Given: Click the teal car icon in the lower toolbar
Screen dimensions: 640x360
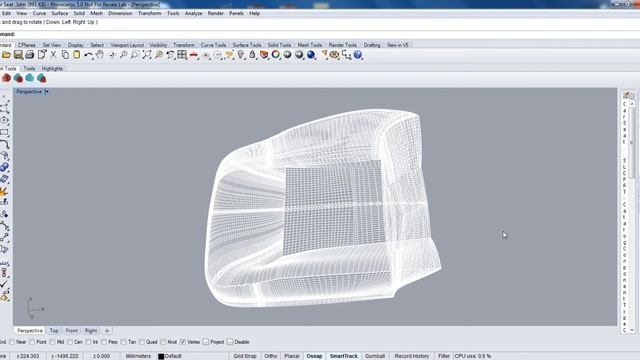Looking at the screenshot, I should [30, 78].
